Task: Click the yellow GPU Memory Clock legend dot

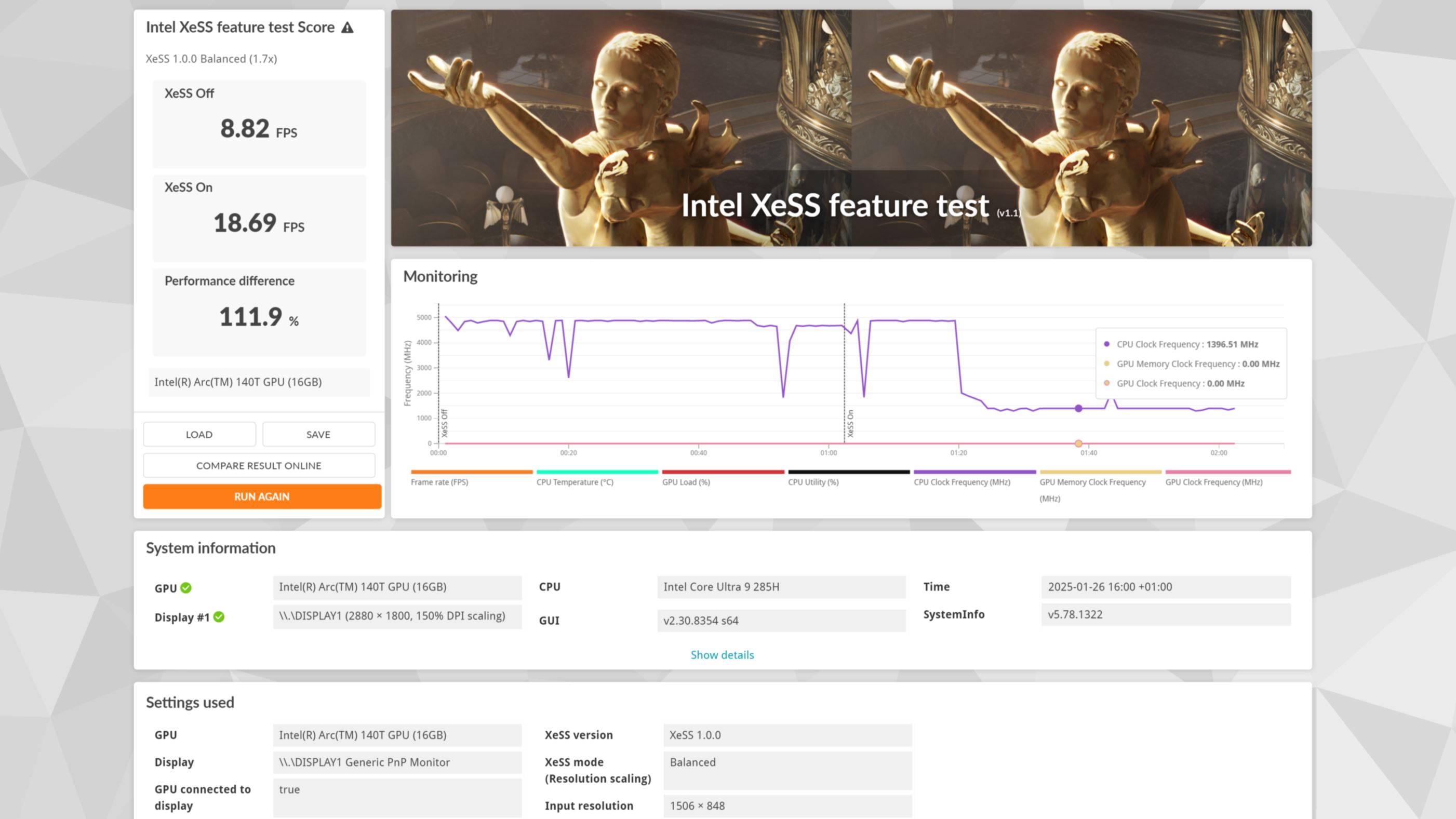Action: pyautogui.click(x=1107, y=364)
